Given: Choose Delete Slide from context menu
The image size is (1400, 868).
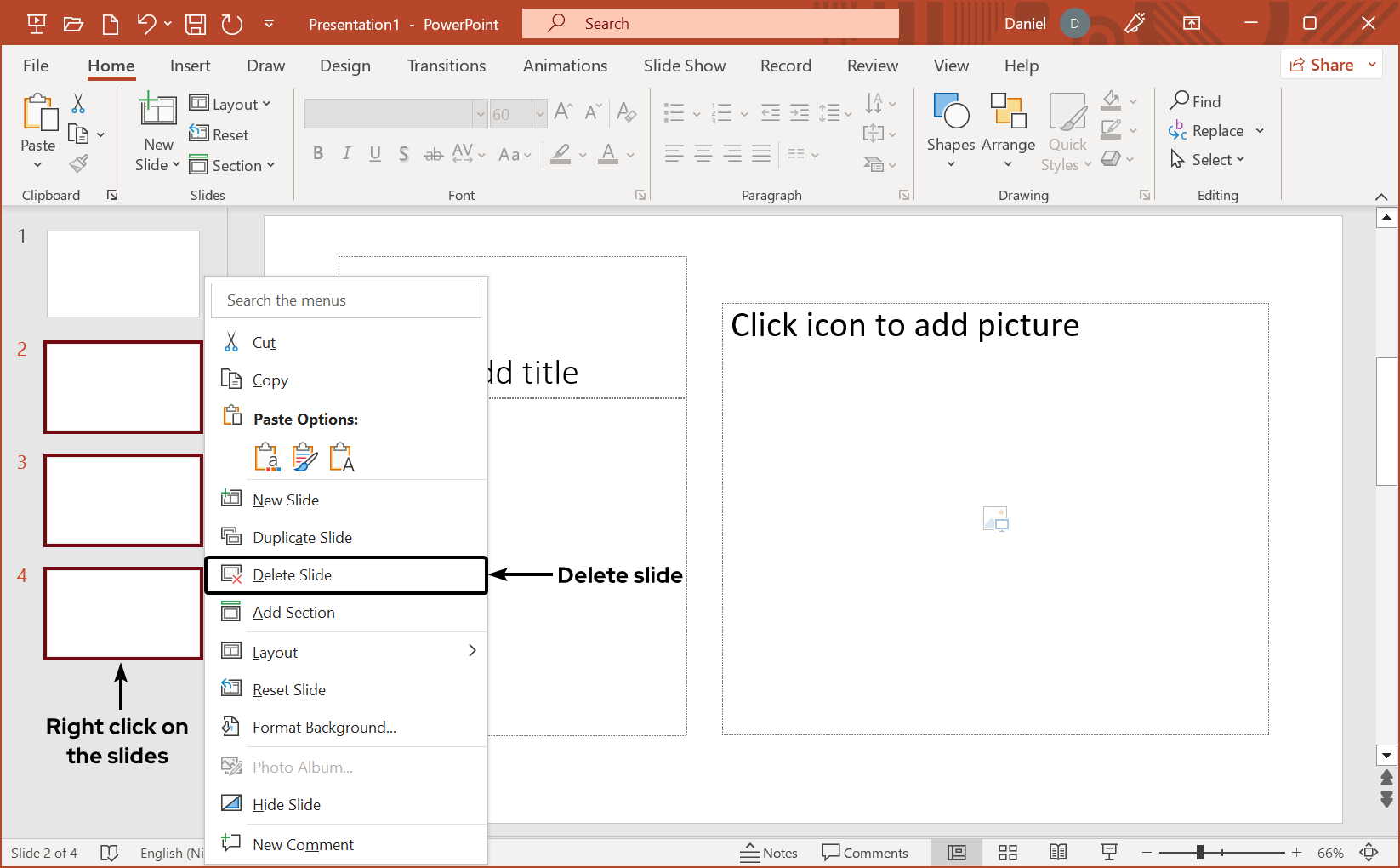Looking at the screenshot, I should pyautogui.click(x=293, y=574).
